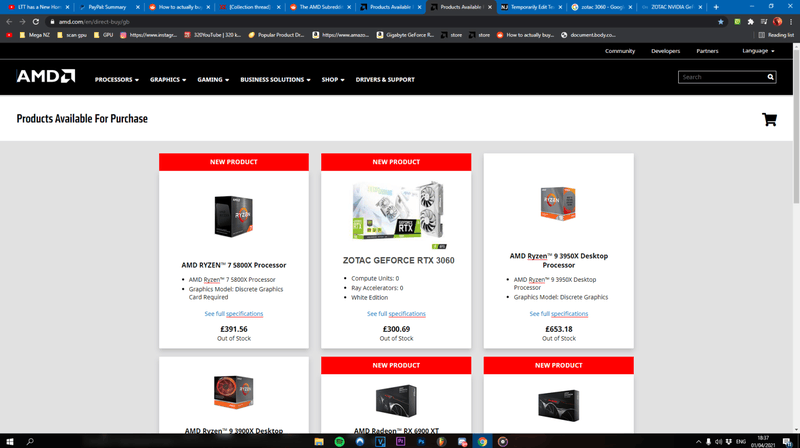The height and width of the screenshot is (448, 800).
Task: See full specifications for Ryzen 9 3950X
Action: coord(559,314)
